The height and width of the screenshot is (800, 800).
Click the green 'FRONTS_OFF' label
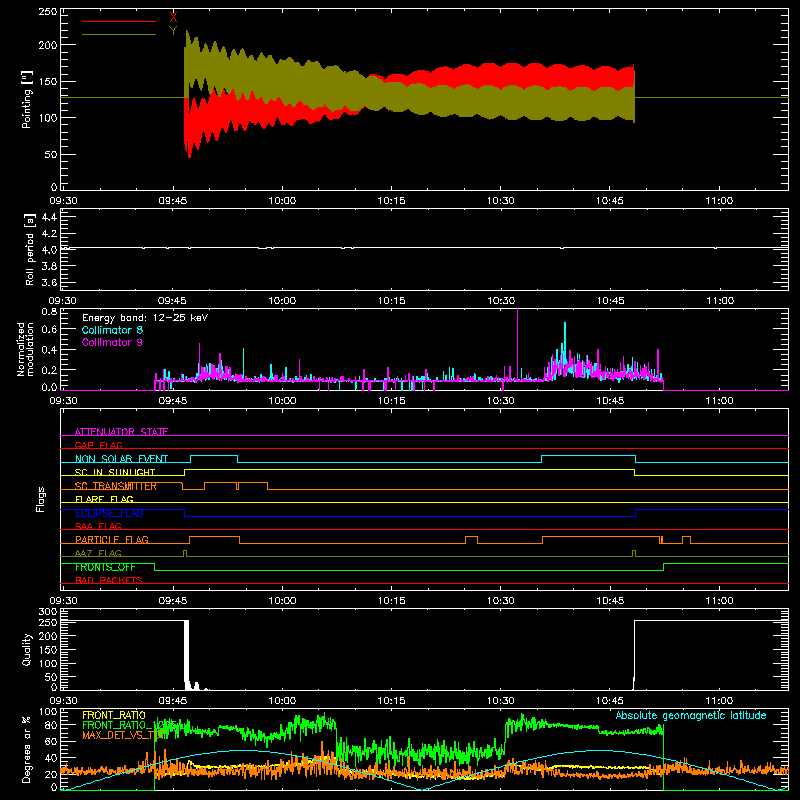pyautogui.click(x=105, y=567)
